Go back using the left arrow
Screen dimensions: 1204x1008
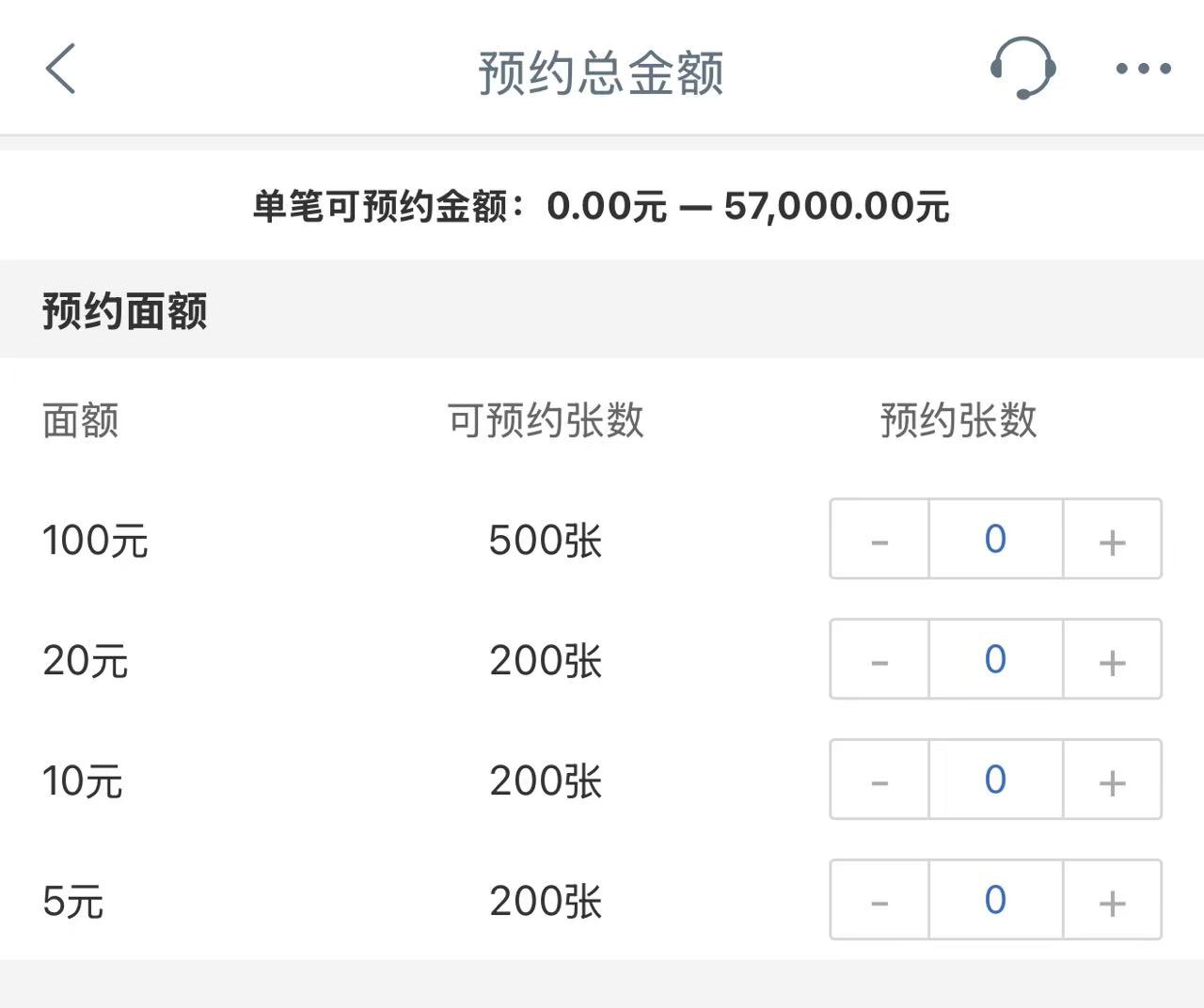pos(61,69)
